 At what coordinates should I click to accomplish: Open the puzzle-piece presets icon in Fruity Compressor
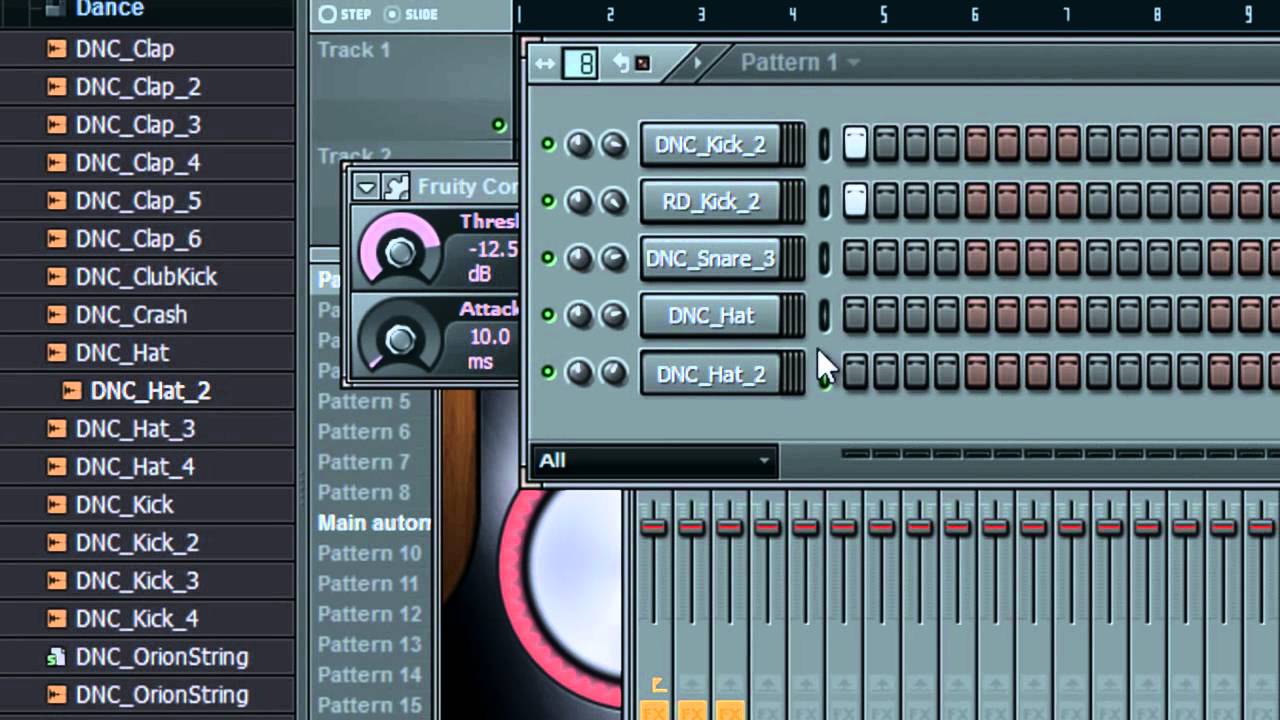396,186
